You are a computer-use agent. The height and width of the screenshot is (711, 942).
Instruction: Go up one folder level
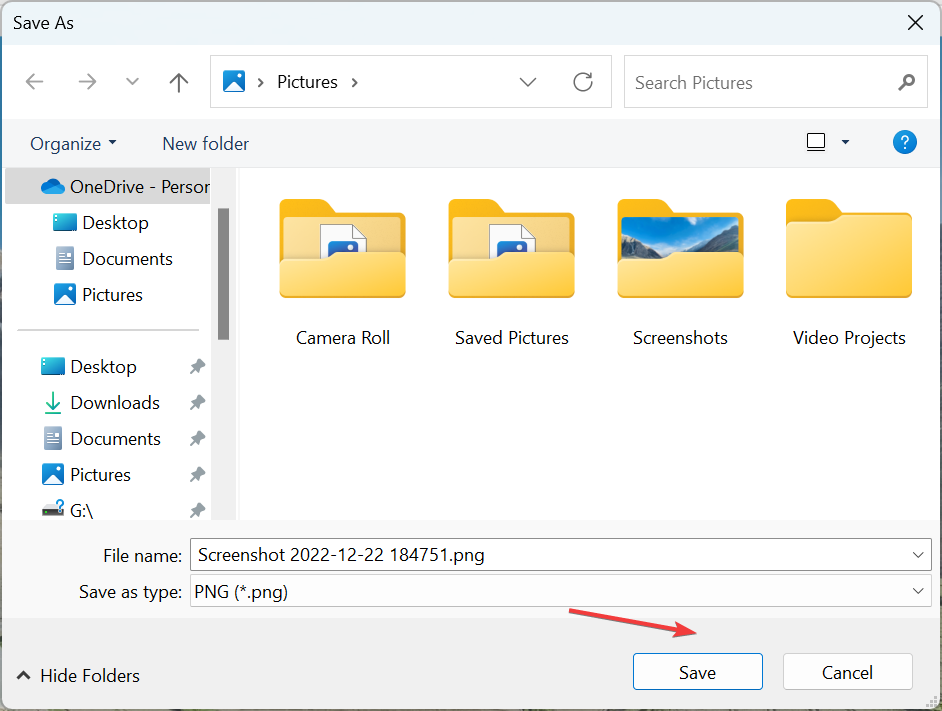[x=179, y=82]
